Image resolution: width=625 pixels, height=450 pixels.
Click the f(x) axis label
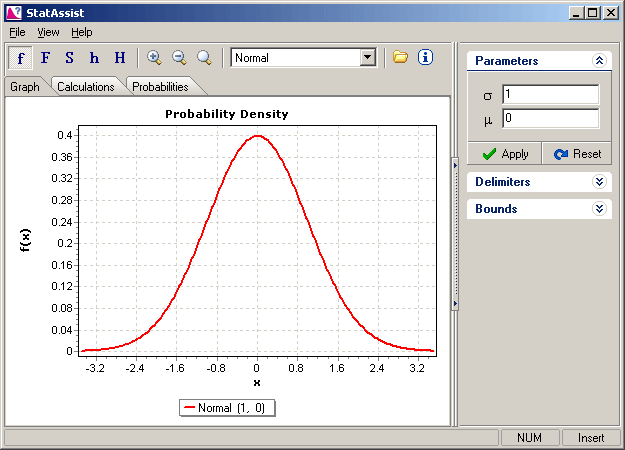pos(25,240)
